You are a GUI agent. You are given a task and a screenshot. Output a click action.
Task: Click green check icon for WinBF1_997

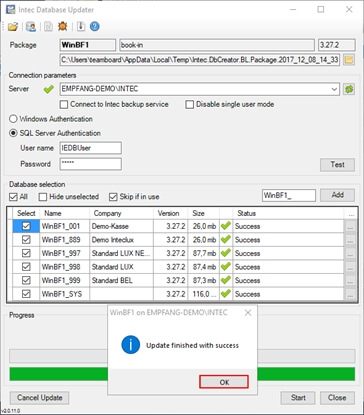point(226,253)
